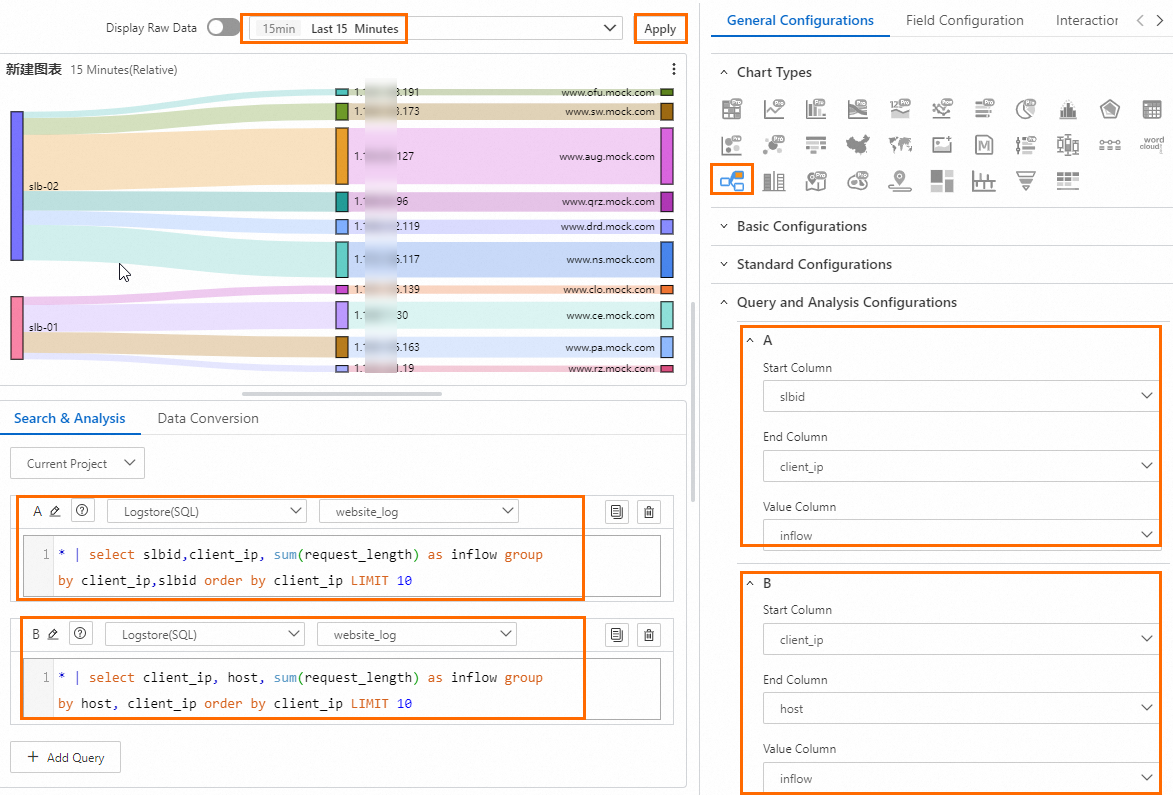Click the www.ns.mock.com label in the chart
Viewport: 1173px width, 795px height.
click(x=610, y=260)
